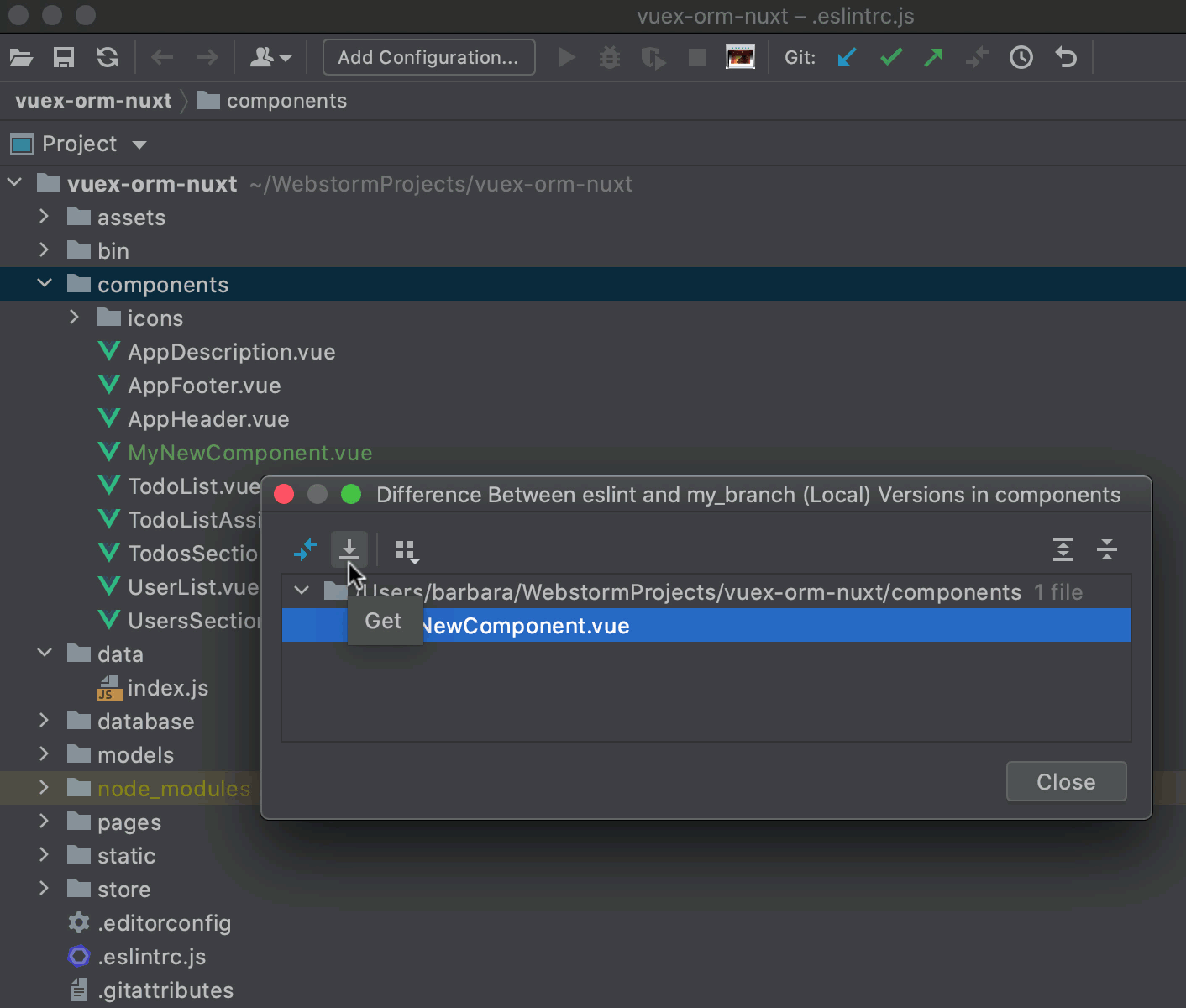Click the Run play icon
The width and height of the screenshot is (1186, 1008).
click(568, 57)
